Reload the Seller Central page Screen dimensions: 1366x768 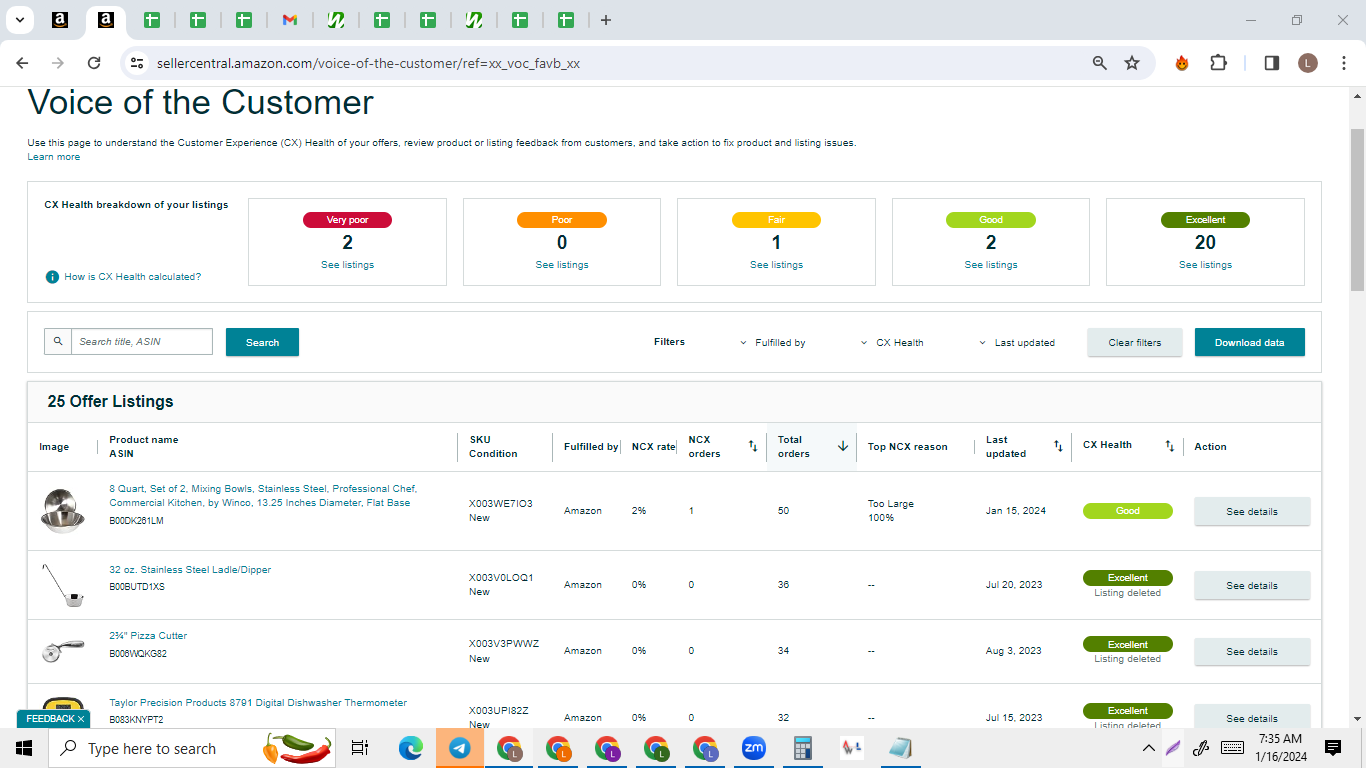coord(94,63)
